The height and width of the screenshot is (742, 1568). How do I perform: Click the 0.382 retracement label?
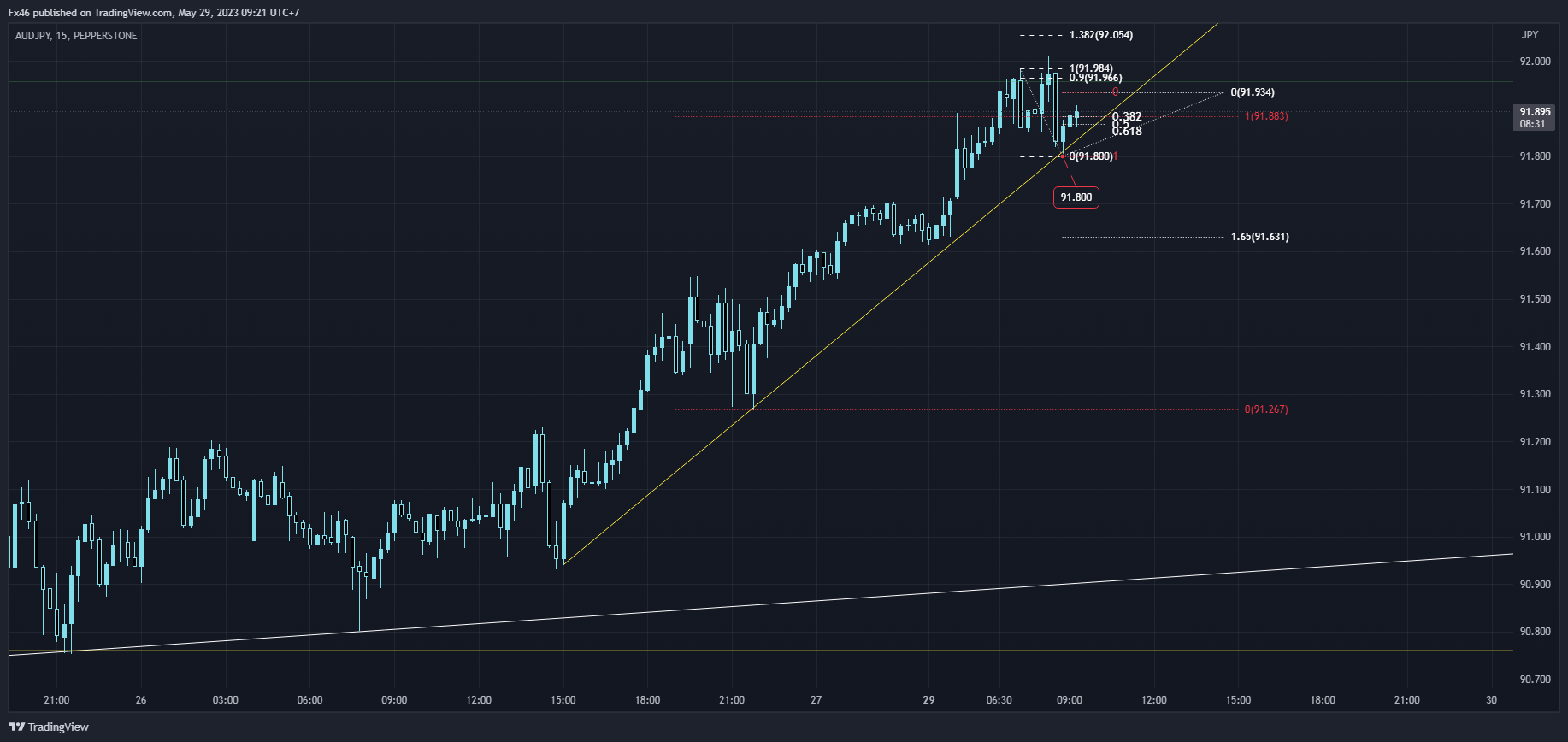click(x=1127, y=116)
